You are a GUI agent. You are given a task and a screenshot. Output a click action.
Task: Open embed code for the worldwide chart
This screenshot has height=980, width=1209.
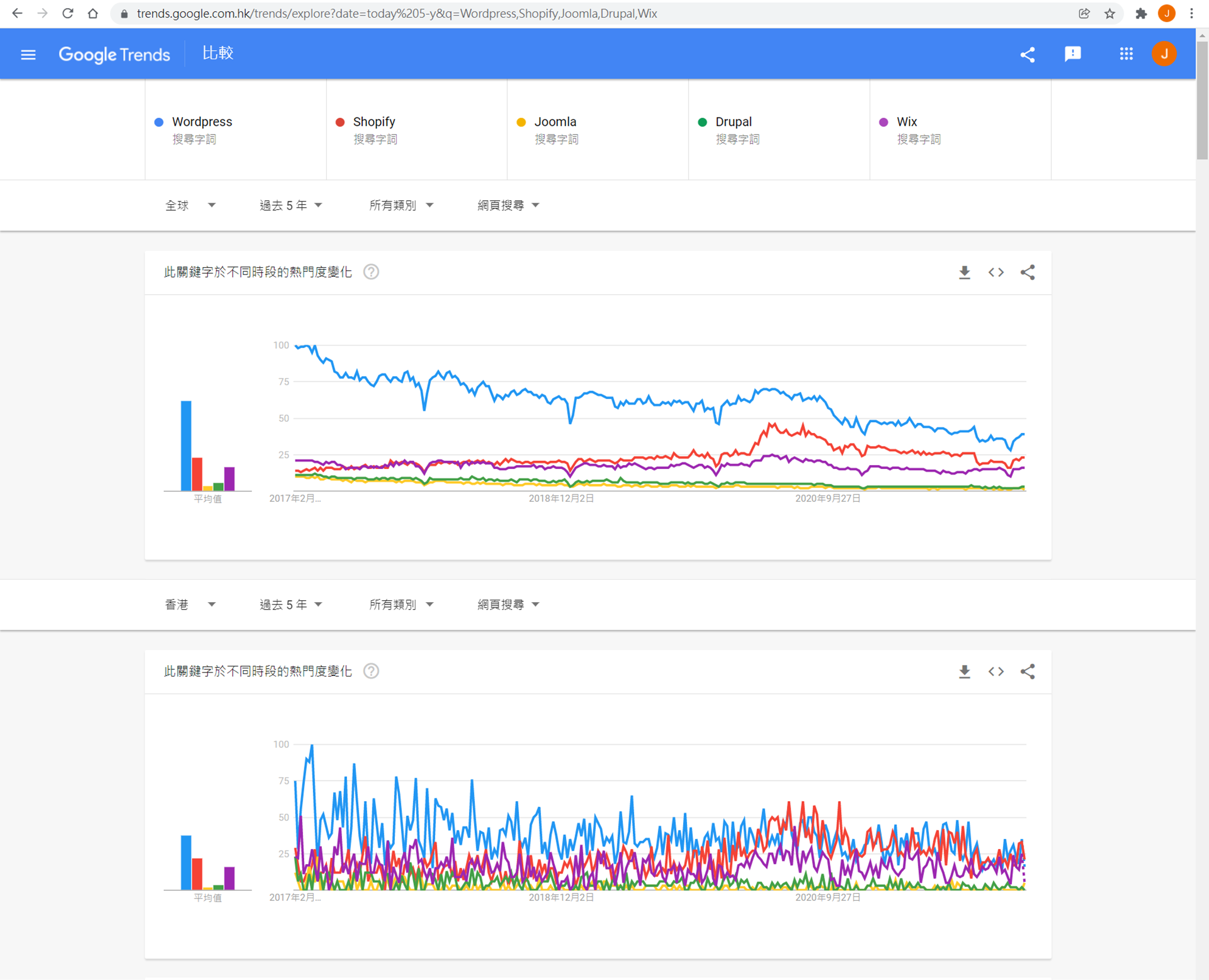coord(996,273)
